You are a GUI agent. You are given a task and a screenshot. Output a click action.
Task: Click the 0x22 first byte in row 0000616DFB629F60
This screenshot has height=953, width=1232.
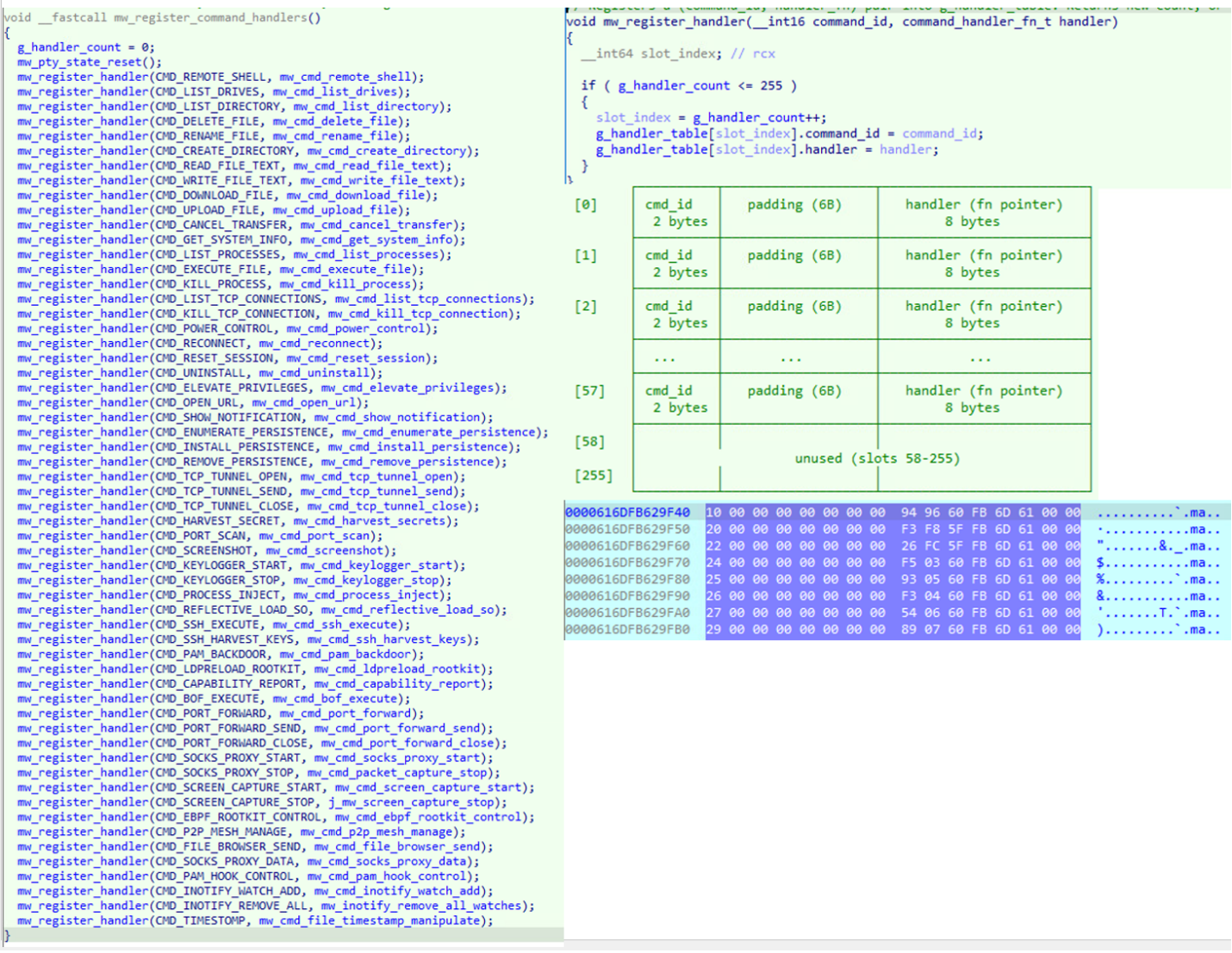coord(713,546)
